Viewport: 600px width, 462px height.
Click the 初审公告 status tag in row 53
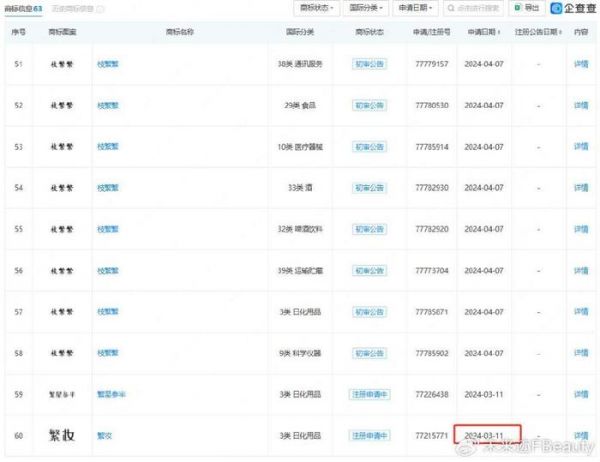[369, 146]
